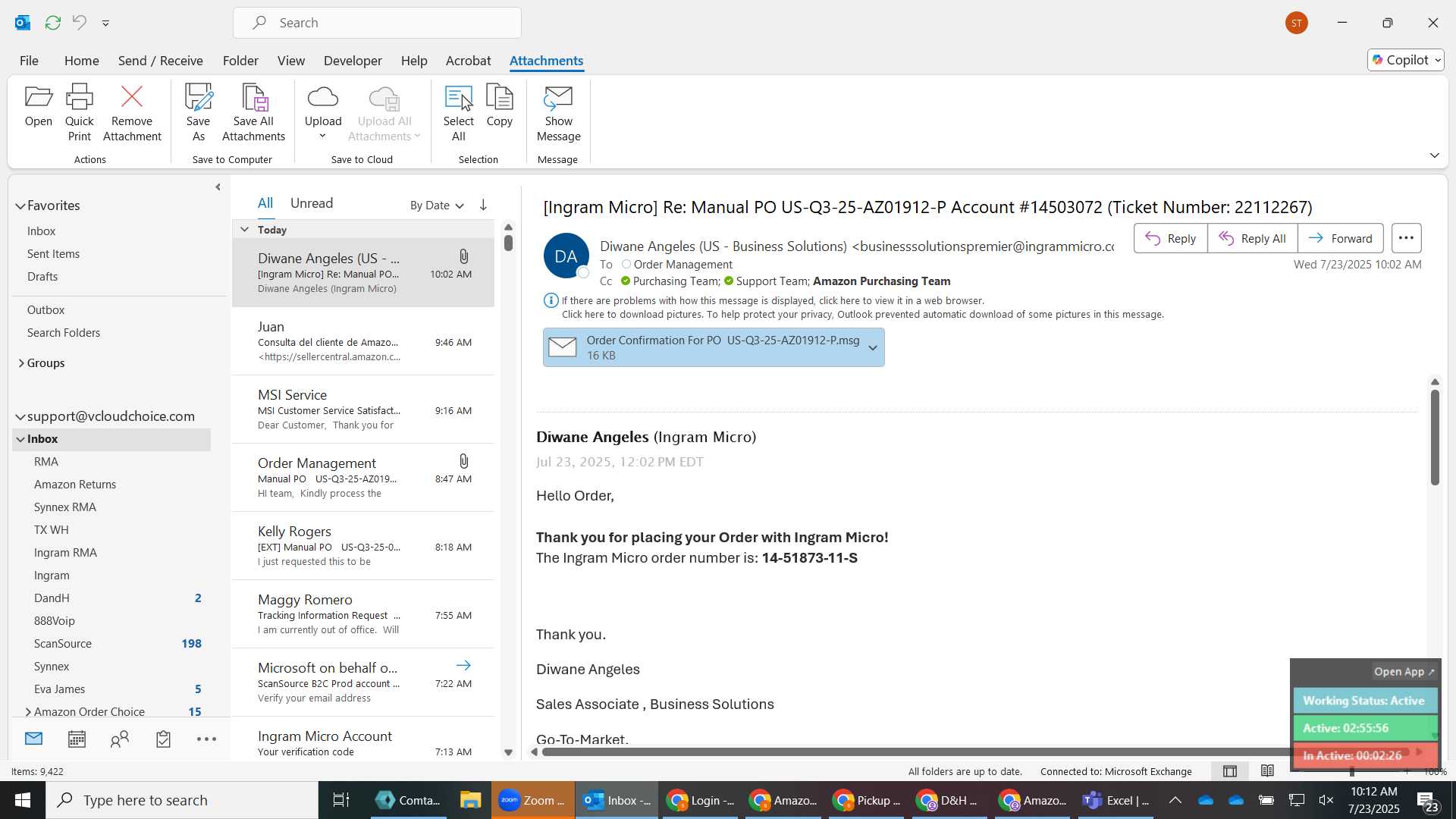Open People view in navigation bar
This screenshot has height=819, width=1456.
(120, 739)
